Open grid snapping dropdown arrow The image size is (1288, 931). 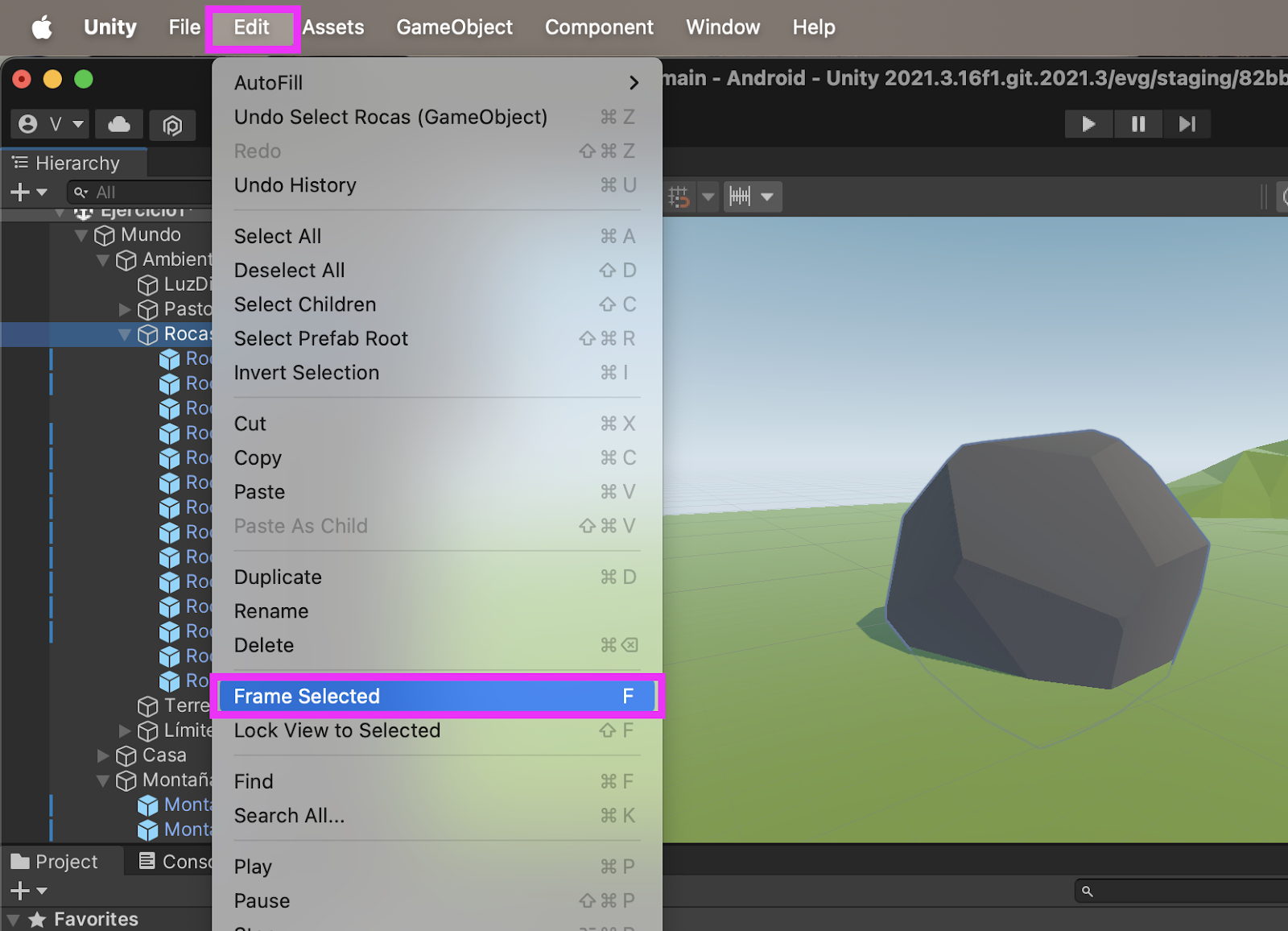pos(708,197)
